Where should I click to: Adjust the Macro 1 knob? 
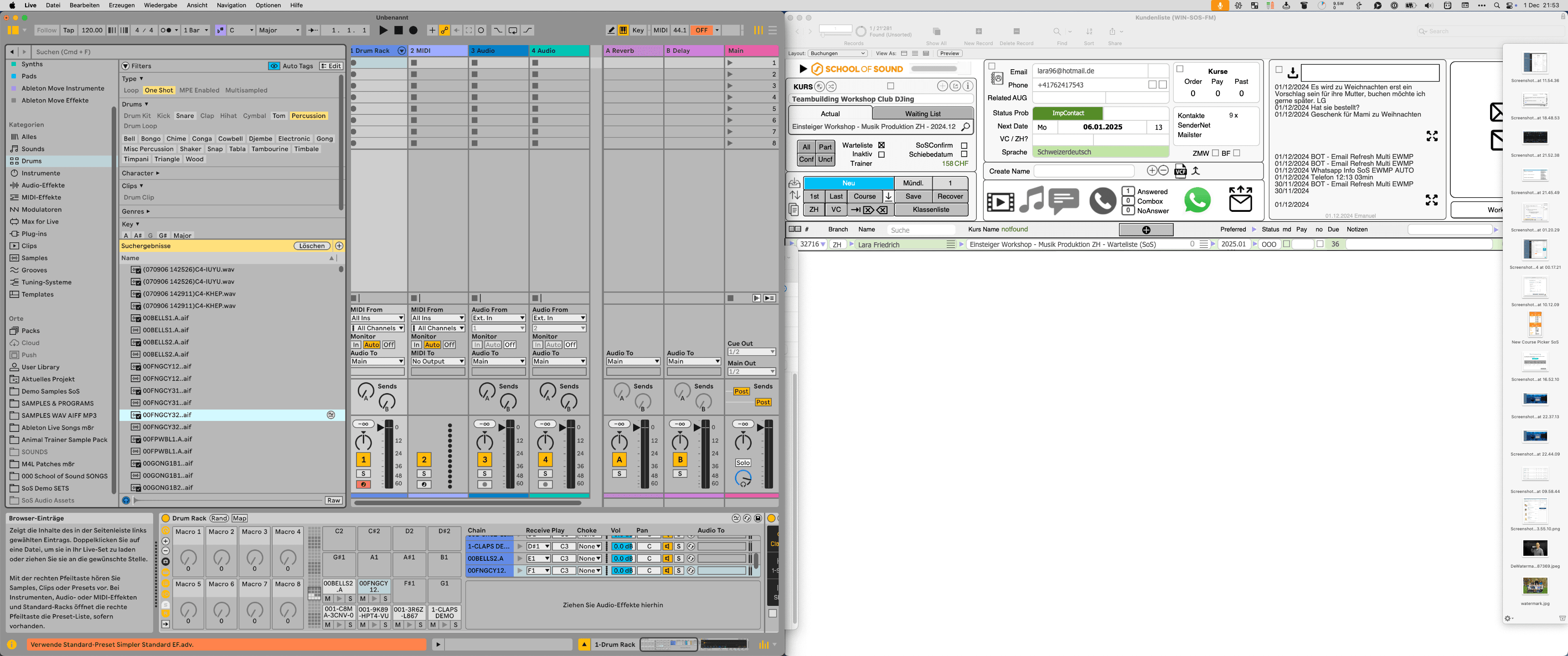(189, 557)
